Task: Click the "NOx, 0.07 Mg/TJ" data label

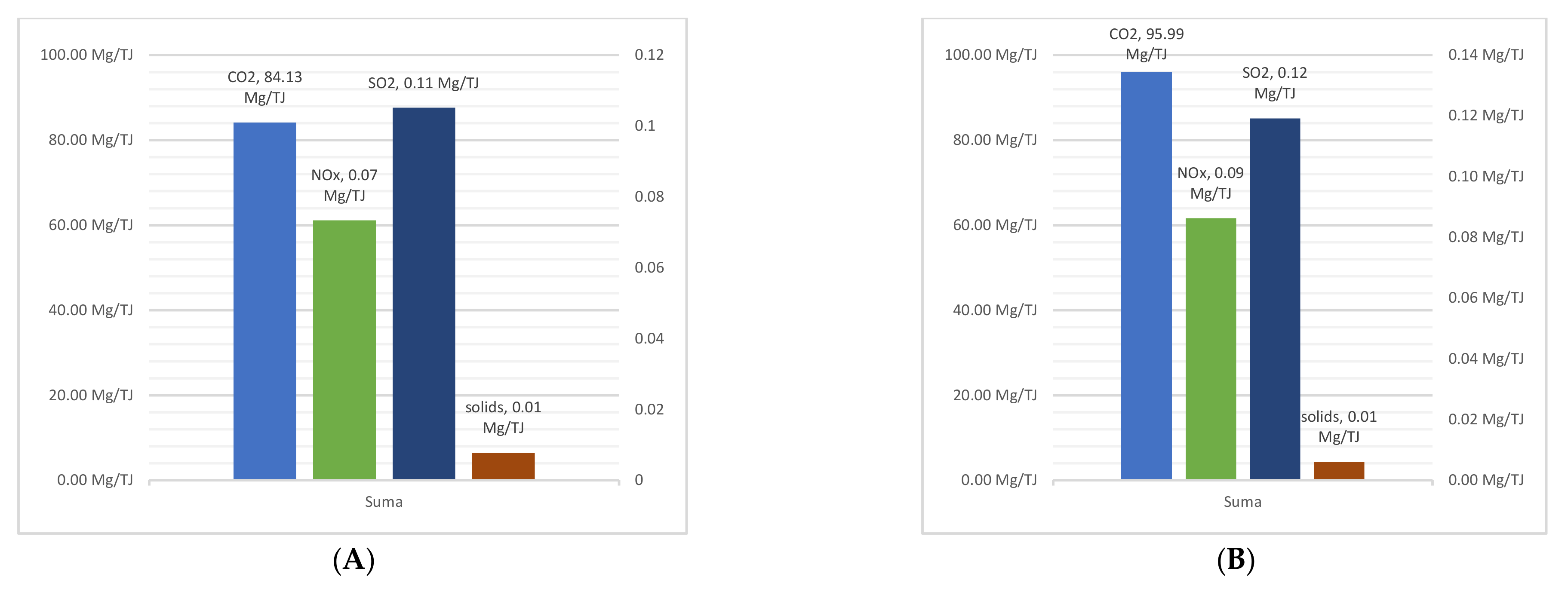Action: click(x=344, y=185)
